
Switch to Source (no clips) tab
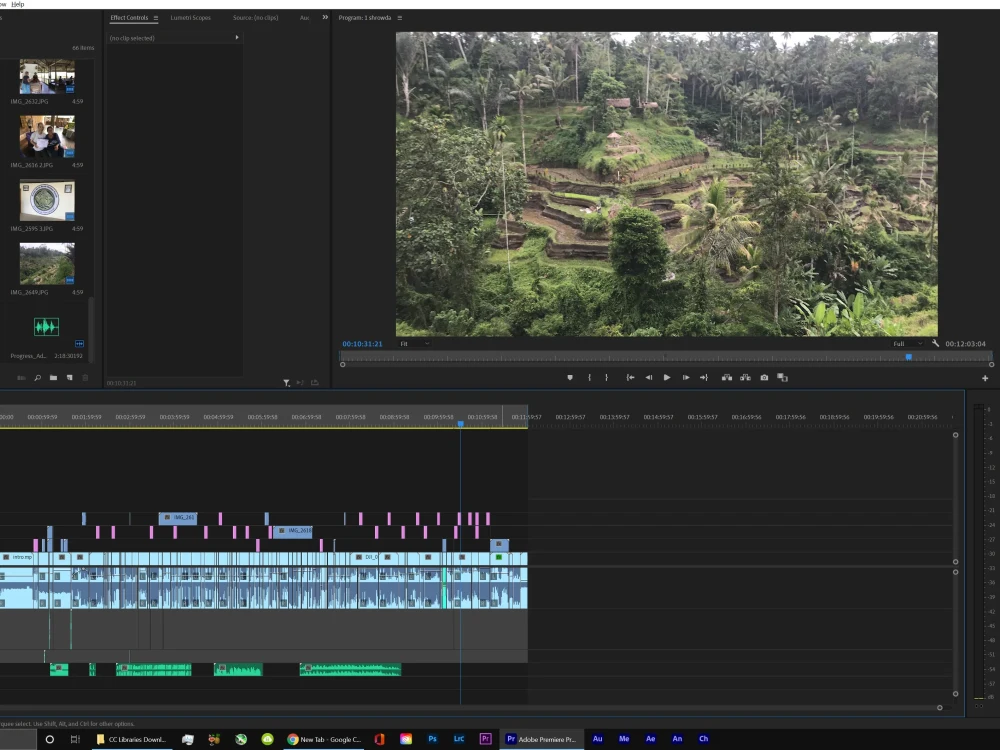(x=256, y=18)
